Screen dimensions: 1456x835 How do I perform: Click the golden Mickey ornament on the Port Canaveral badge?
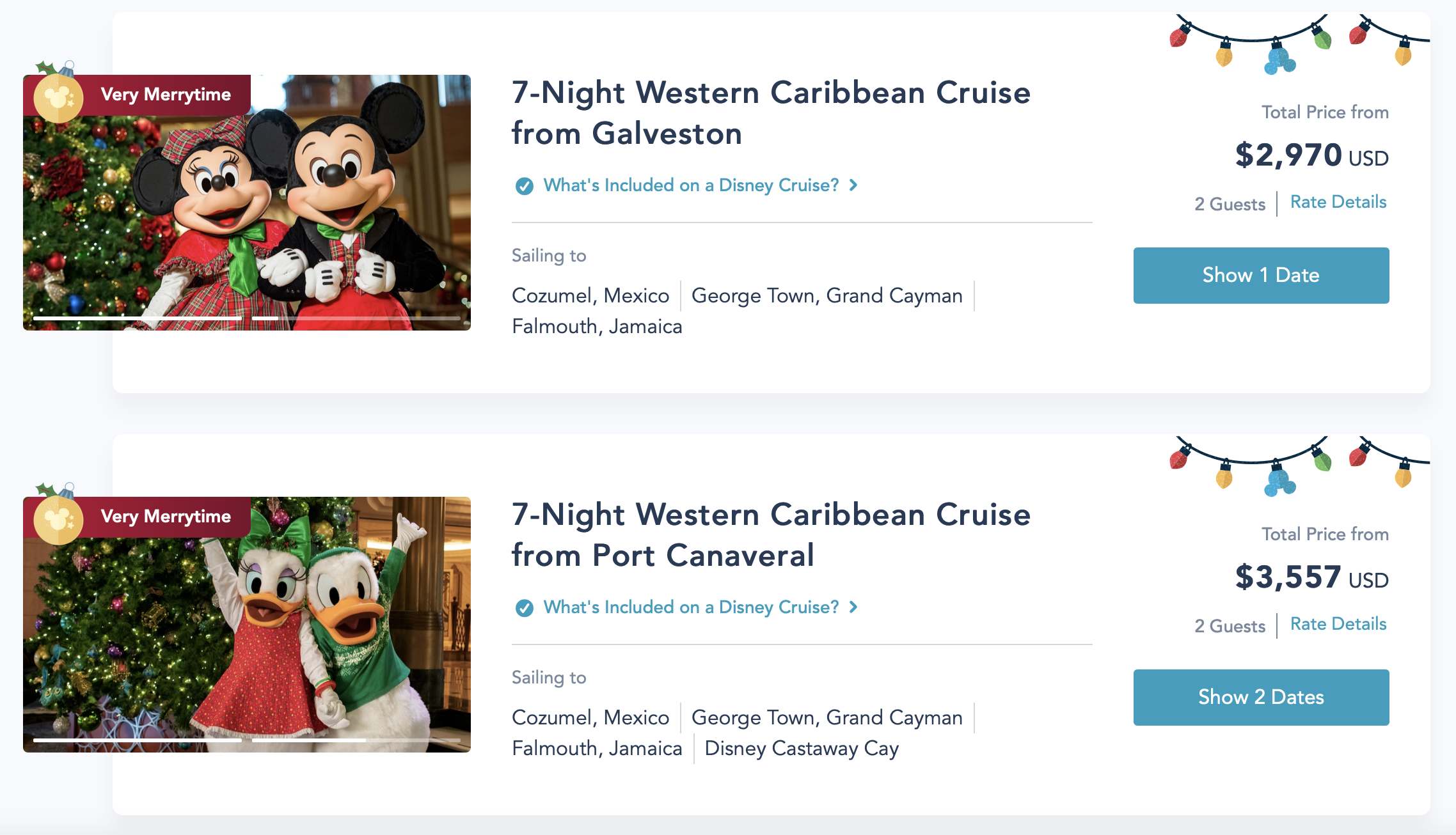58,519
